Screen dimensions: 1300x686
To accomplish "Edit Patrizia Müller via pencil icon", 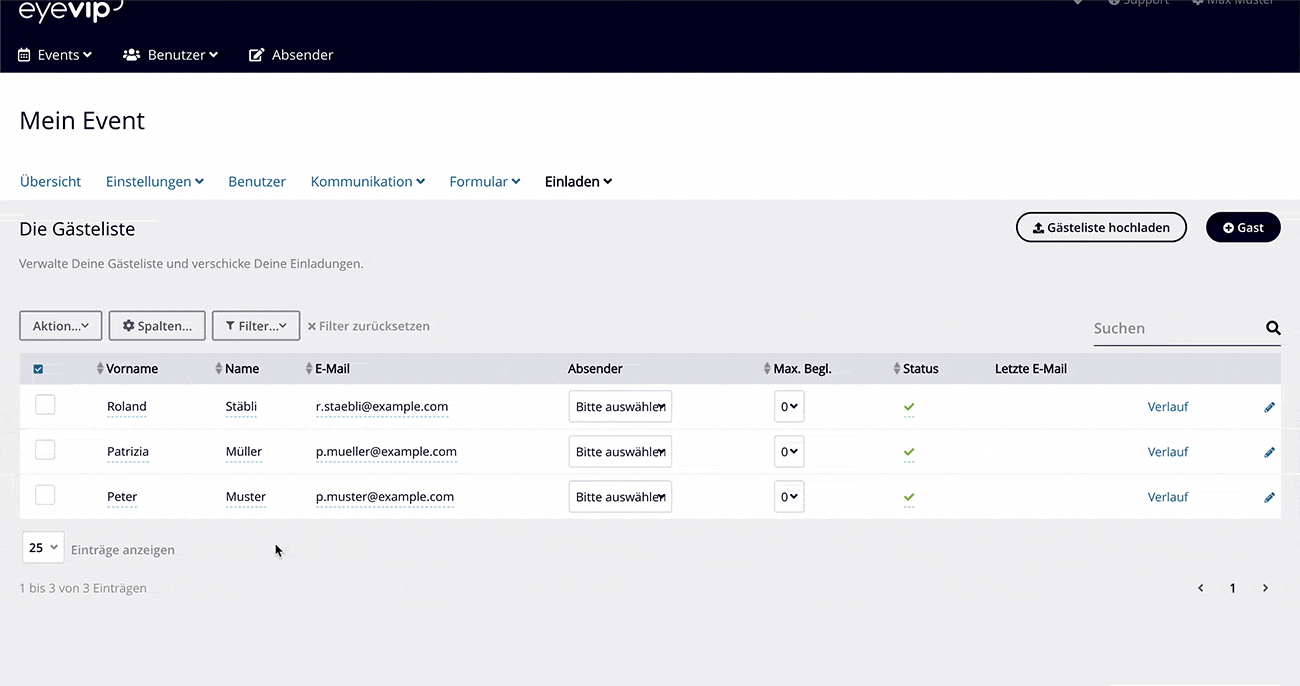I will point(1269,451).
